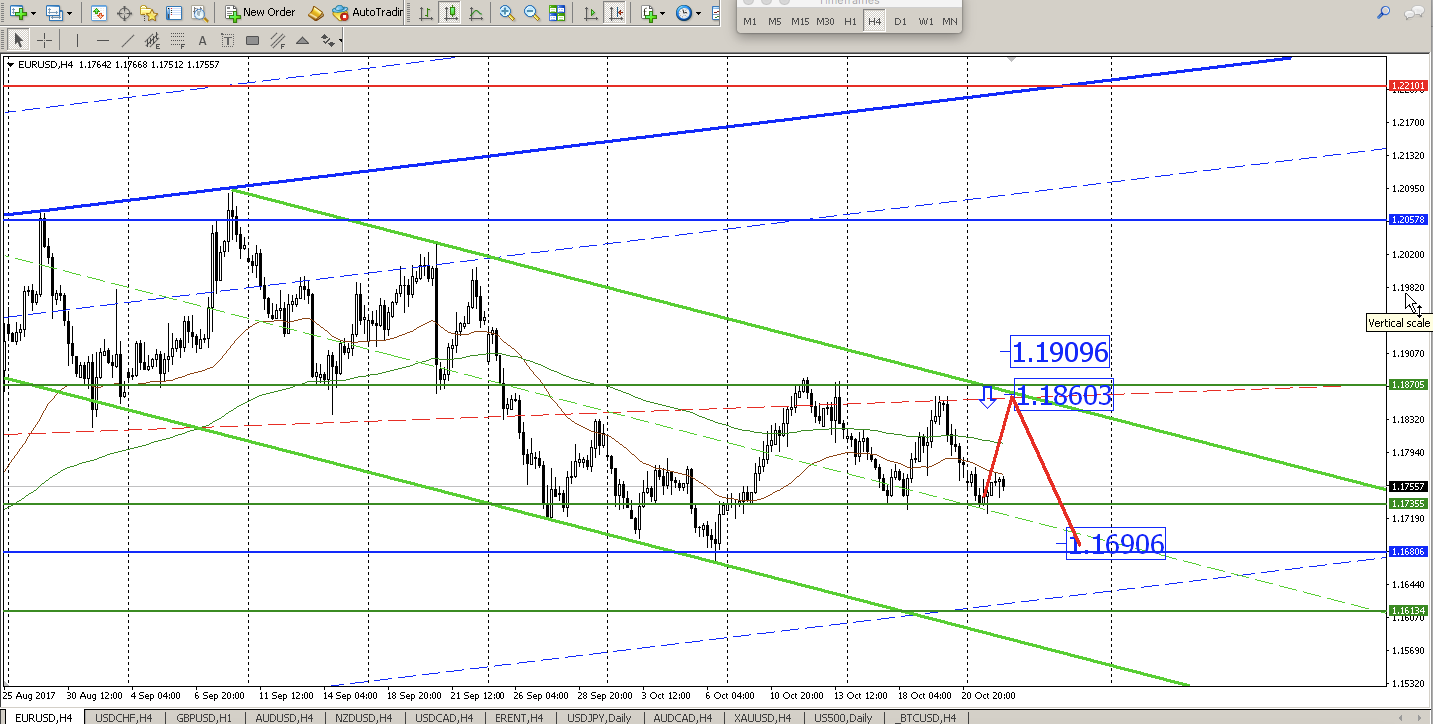The height and width of the screenshot is (724, 1433).
Task: Click the 1.18603 price label
Action: click(x=1062, y=395)
